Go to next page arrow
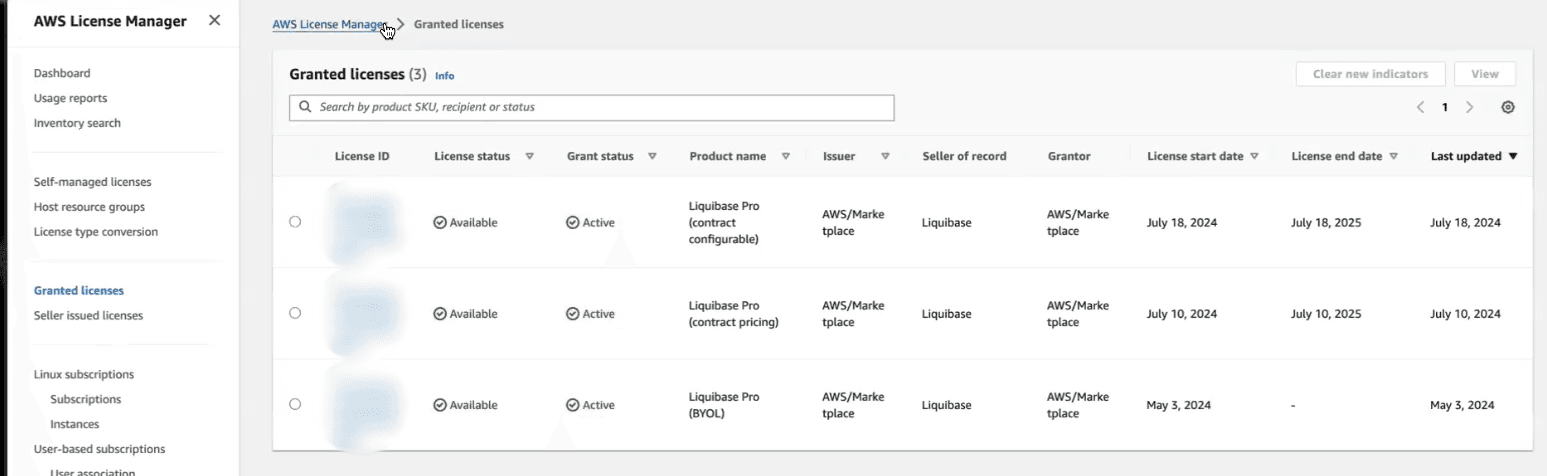 1469,107
